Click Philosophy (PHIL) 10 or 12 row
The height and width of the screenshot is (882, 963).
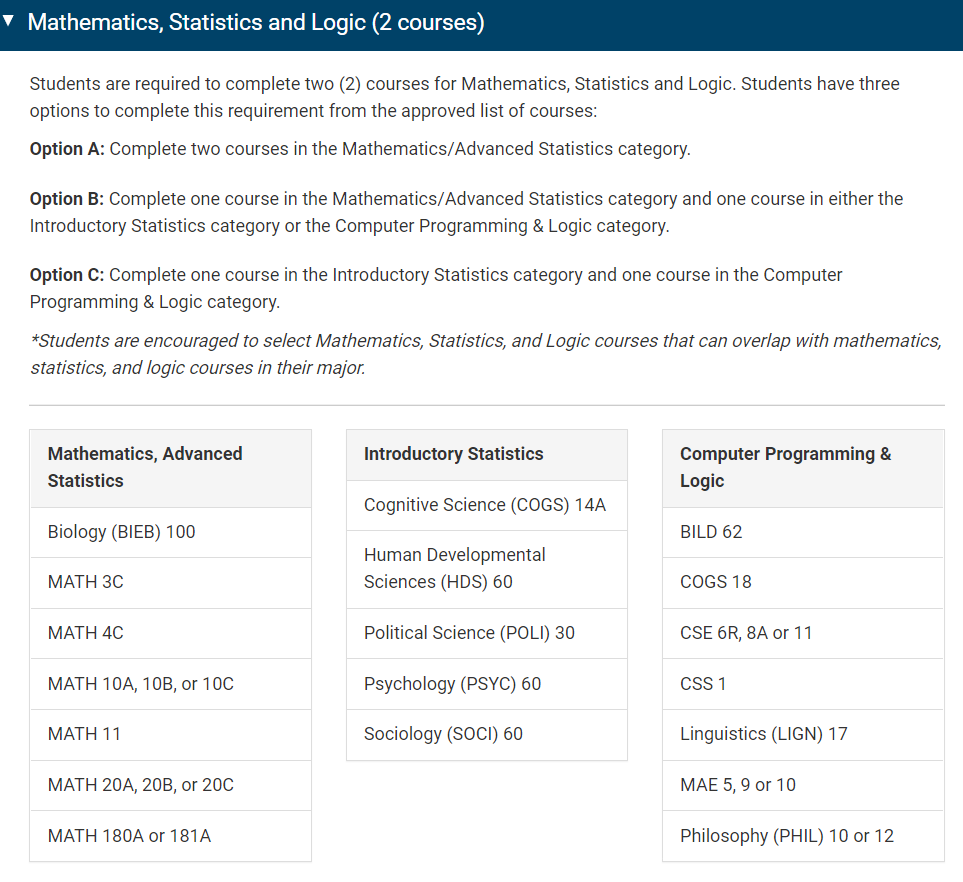coord(803,836)
